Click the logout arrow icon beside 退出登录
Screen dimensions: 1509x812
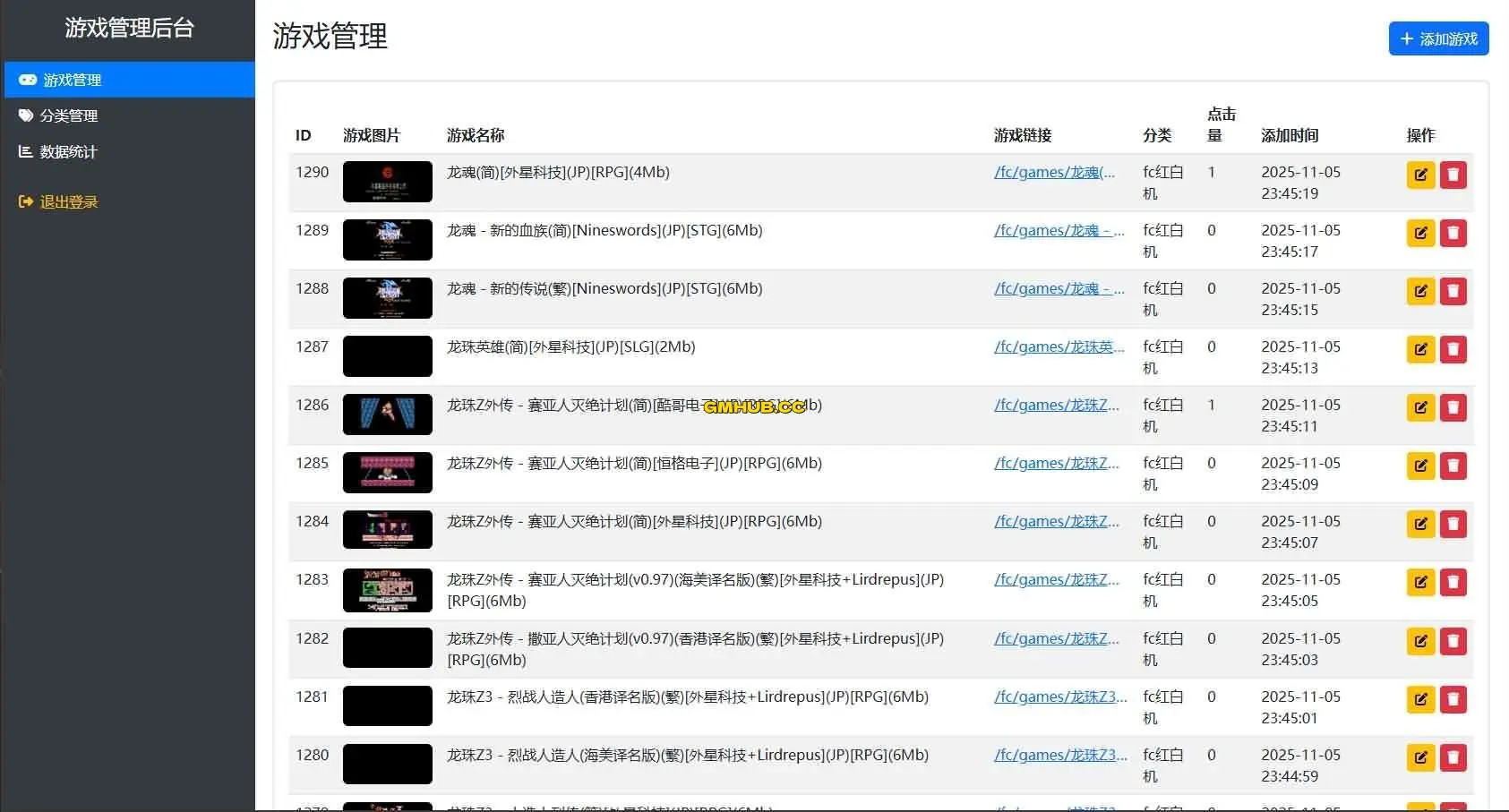[24, 201]
